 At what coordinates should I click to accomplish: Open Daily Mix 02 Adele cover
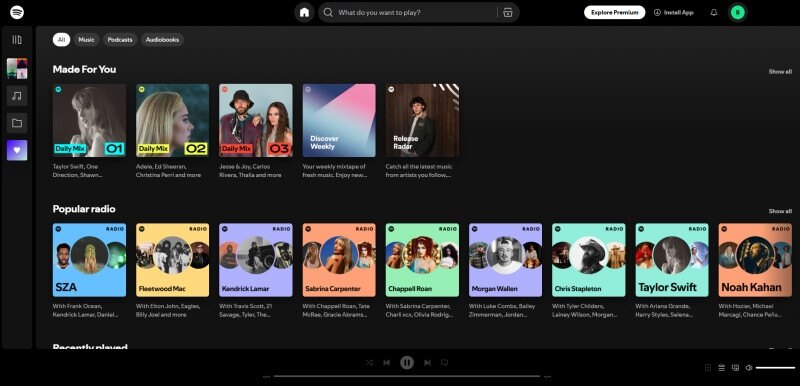coord(172,120)
